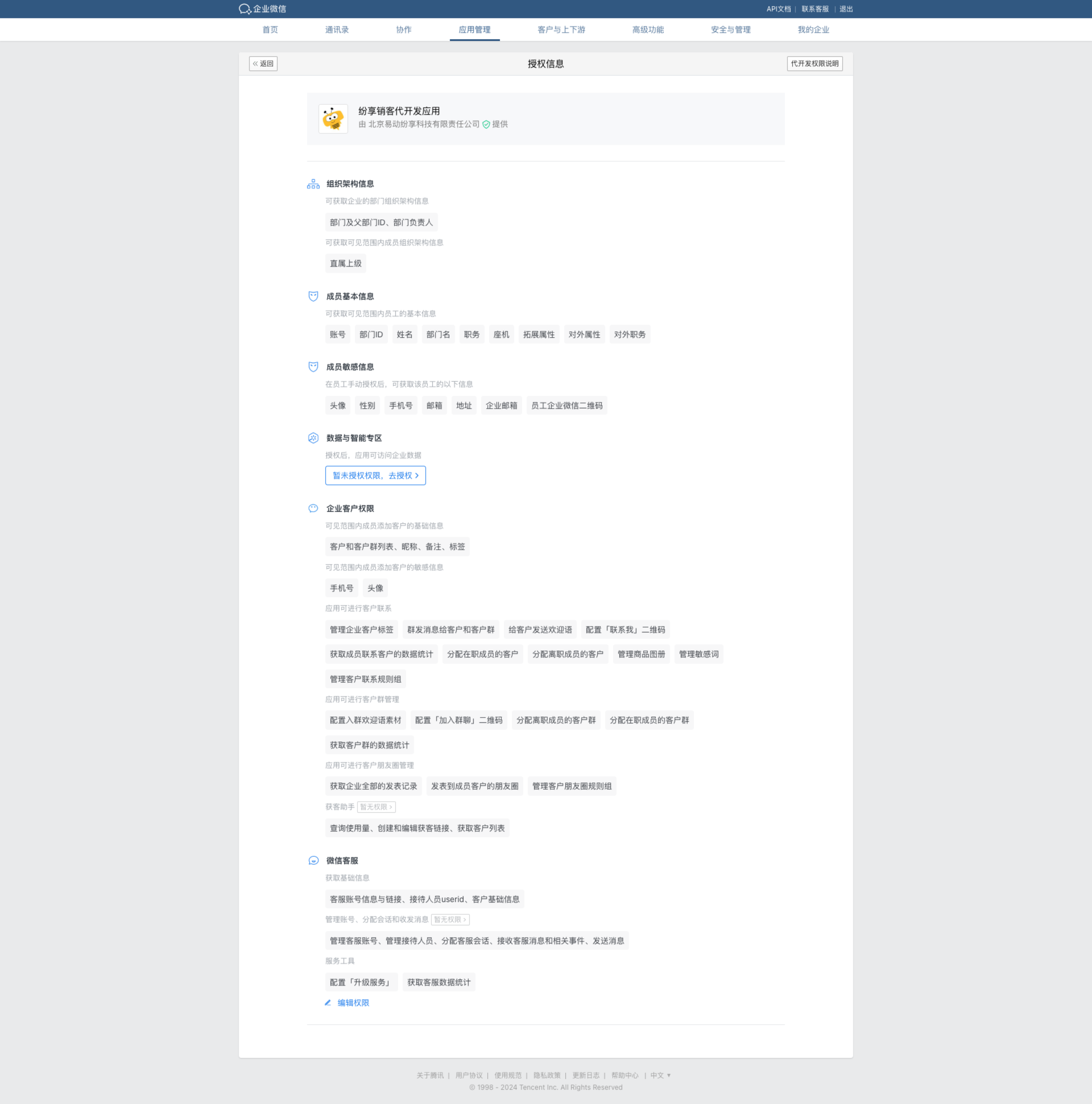The image size is (1092, 1104).
Task: Open the API文档 link
Action: (x=778, y=9)
